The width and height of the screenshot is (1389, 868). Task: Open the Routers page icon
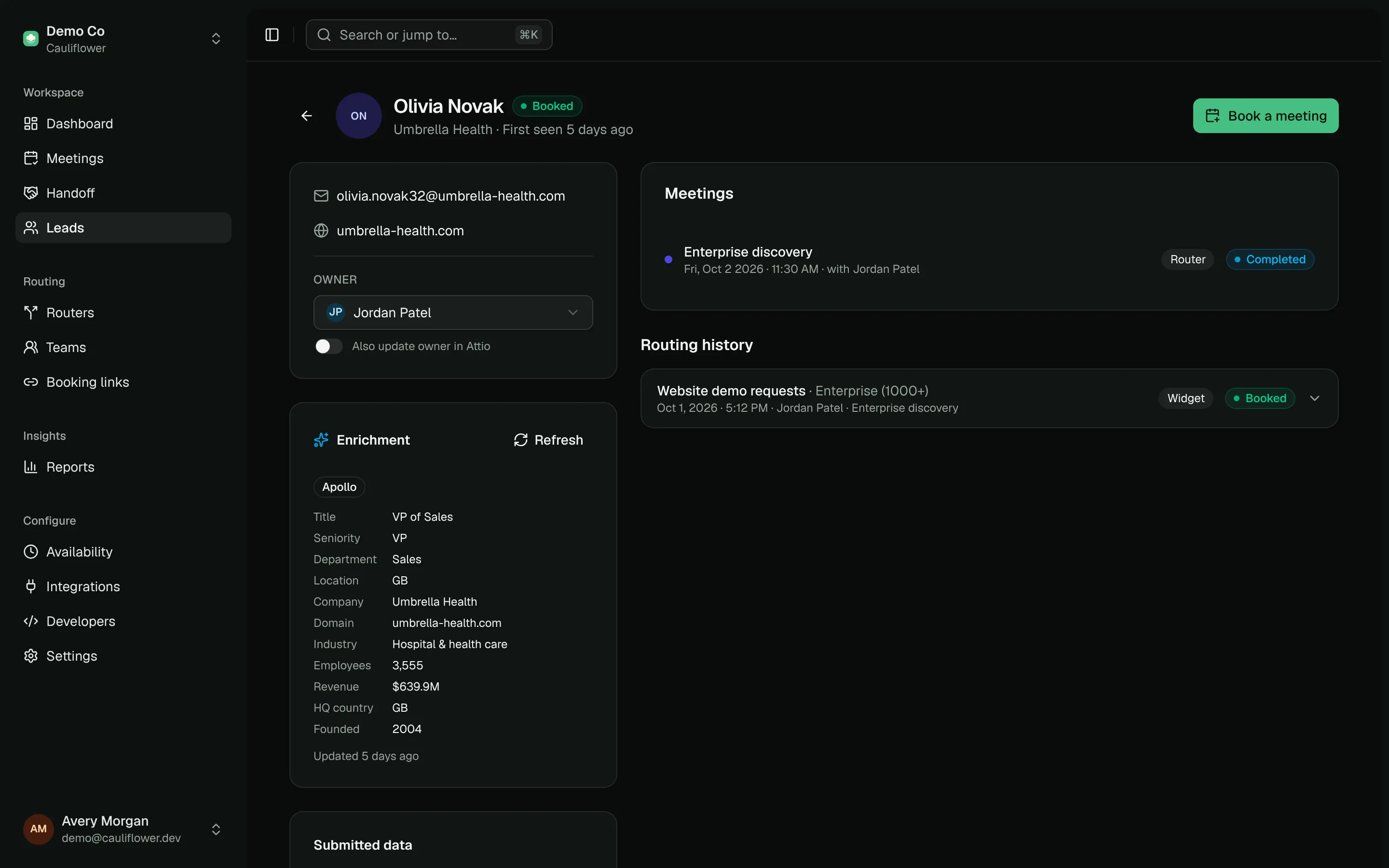tap(30, 313)
